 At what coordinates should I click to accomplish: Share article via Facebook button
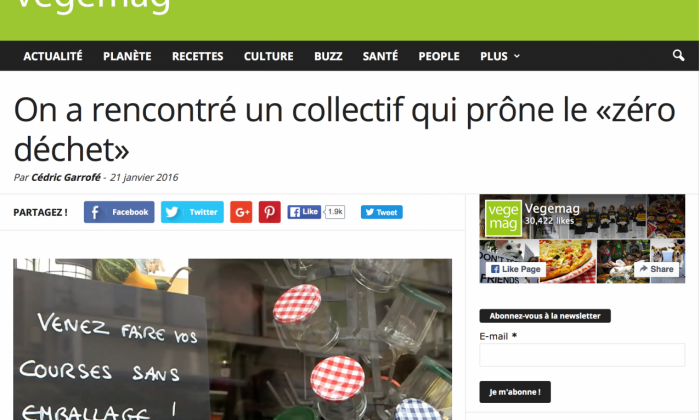pos(119,212)
